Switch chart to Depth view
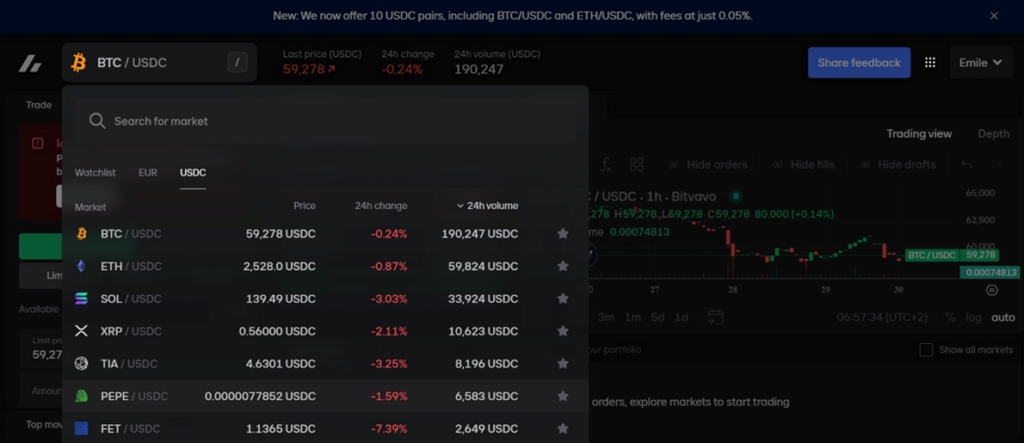 [993, 133]
